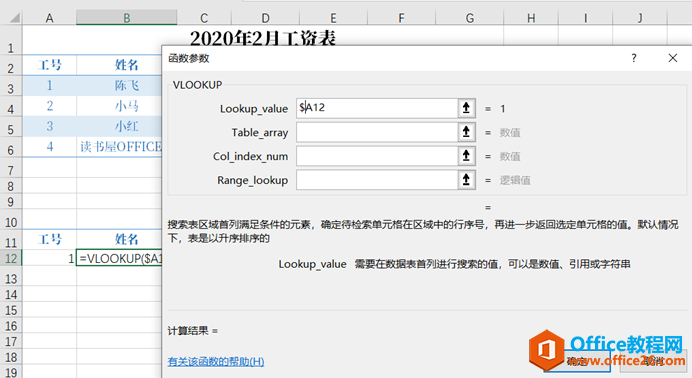Select column C header
The image size is (692, 378).
click(x=204, y=18)
